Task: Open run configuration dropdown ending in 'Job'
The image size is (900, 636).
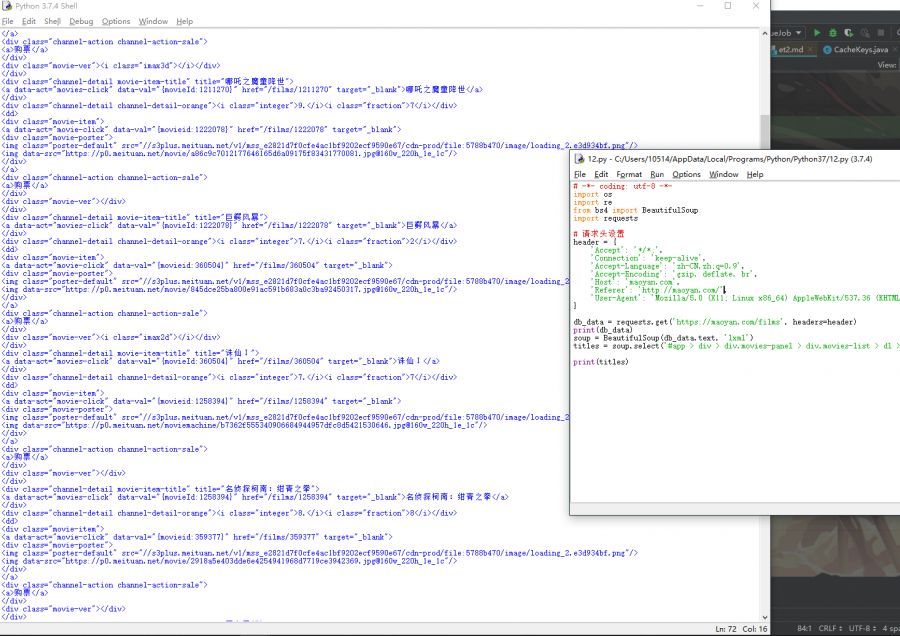Action: tap(786, 33)
